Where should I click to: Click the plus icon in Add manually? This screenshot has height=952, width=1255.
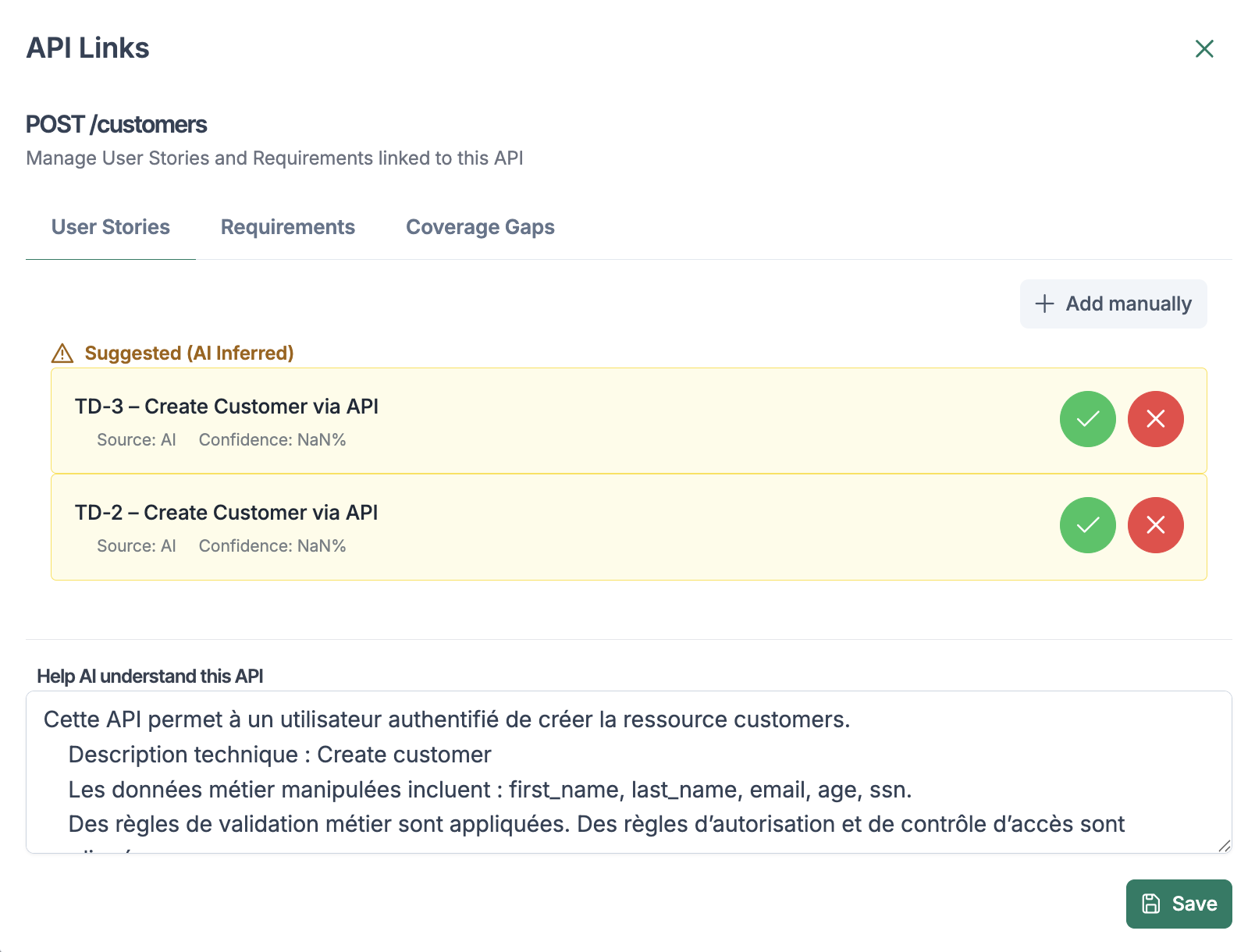pos(1044,304)
